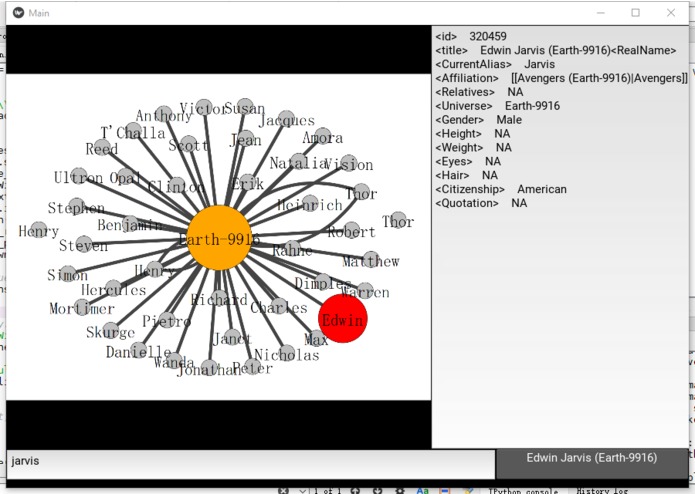Viewport: 695px width, 494px height.
Task: Click the "<Quotation> NA" line
Action: 481,203
